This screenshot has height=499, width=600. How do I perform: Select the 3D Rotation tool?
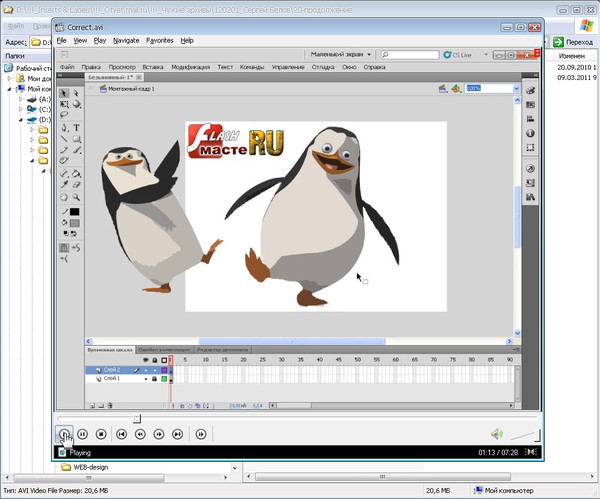77,104
